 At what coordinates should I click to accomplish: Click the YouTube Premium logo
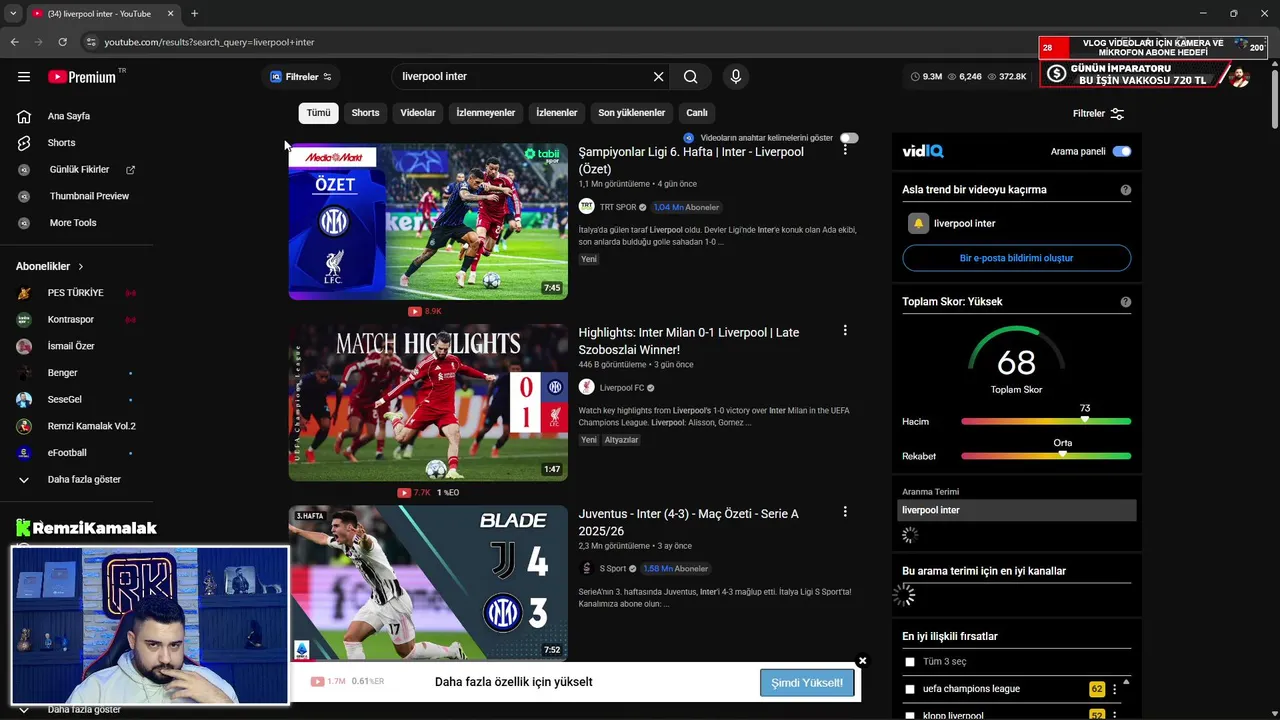82,77
